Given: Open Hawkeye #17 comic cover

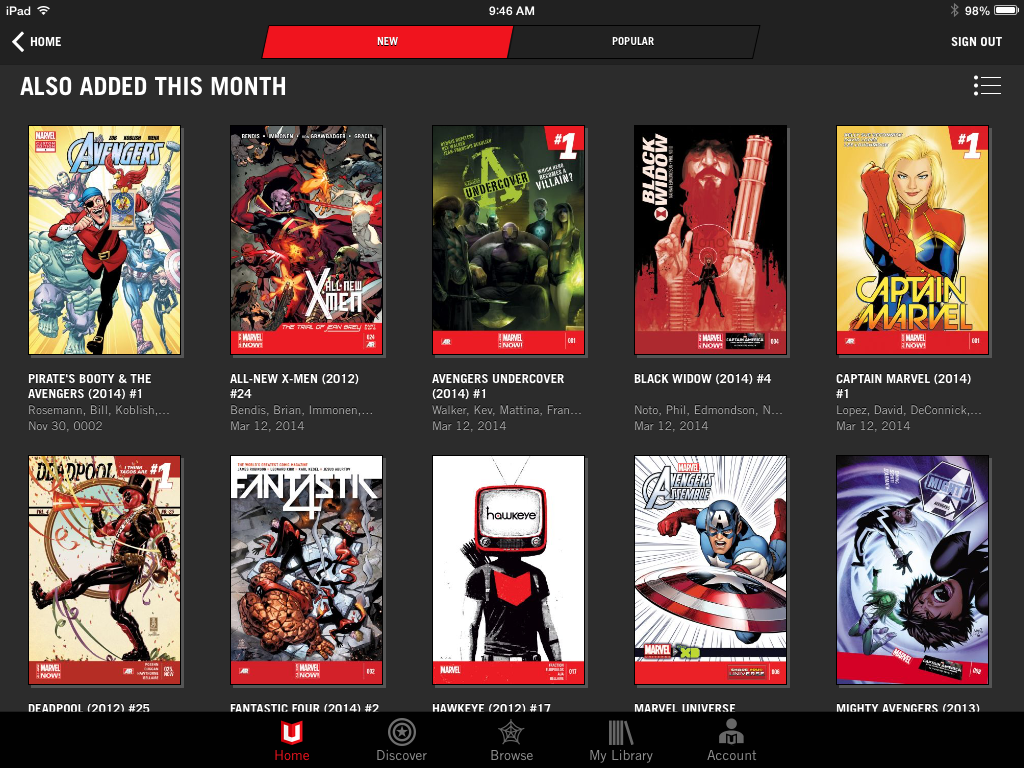Looking at the screenshot, I should (508, 570).
